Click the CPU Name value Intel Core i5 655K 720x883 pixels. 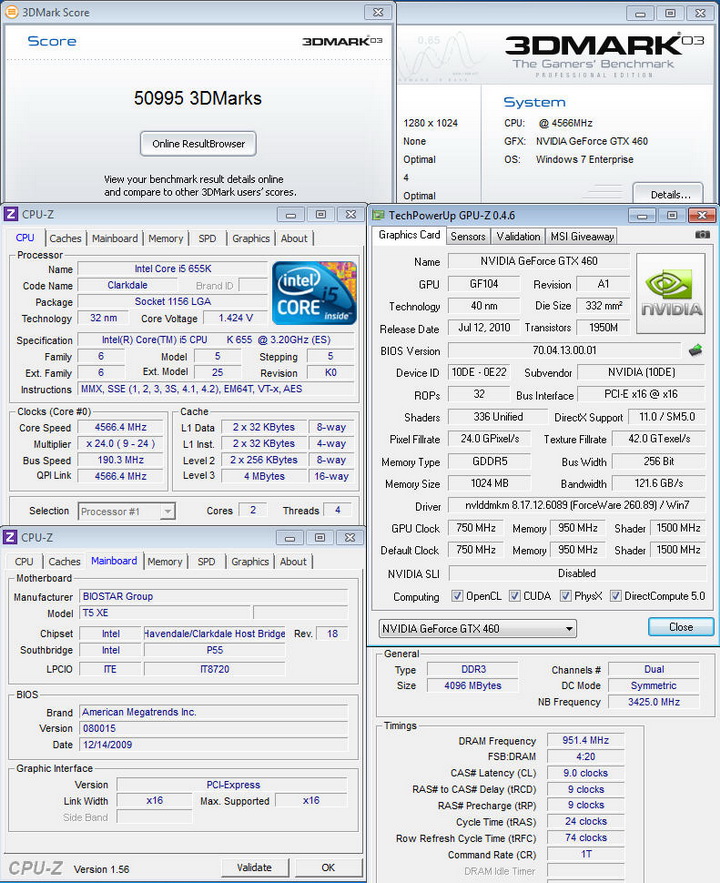click(173, 269)
